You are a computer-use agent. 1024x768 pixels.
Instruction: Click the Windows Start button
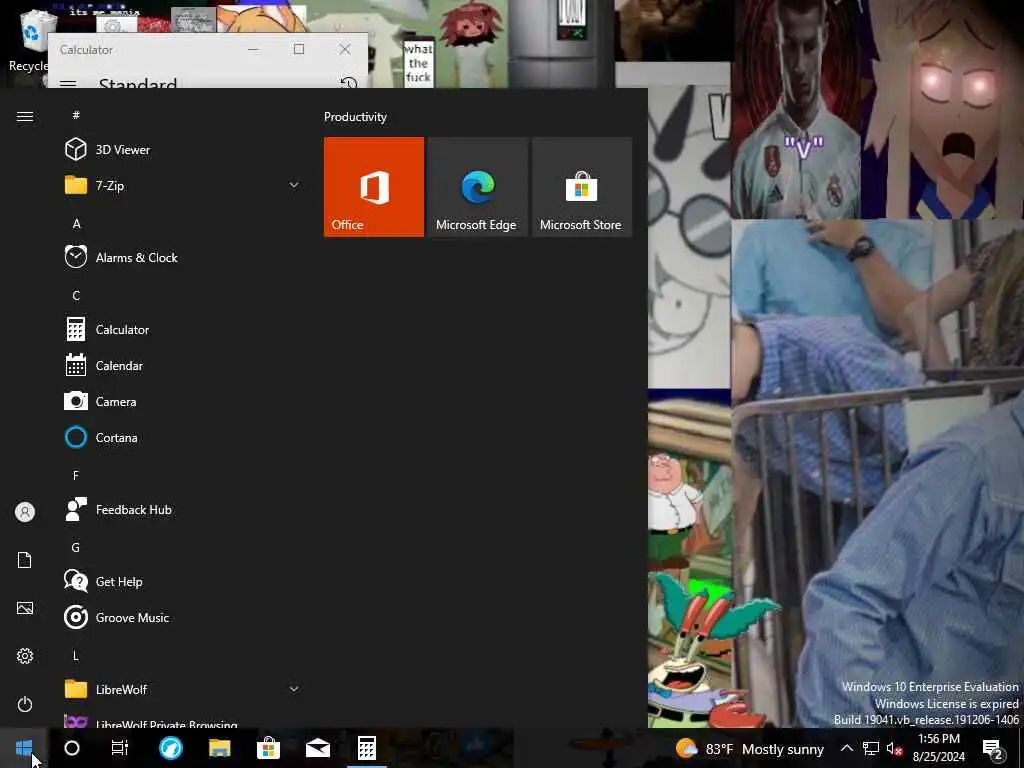coord(24,748)
